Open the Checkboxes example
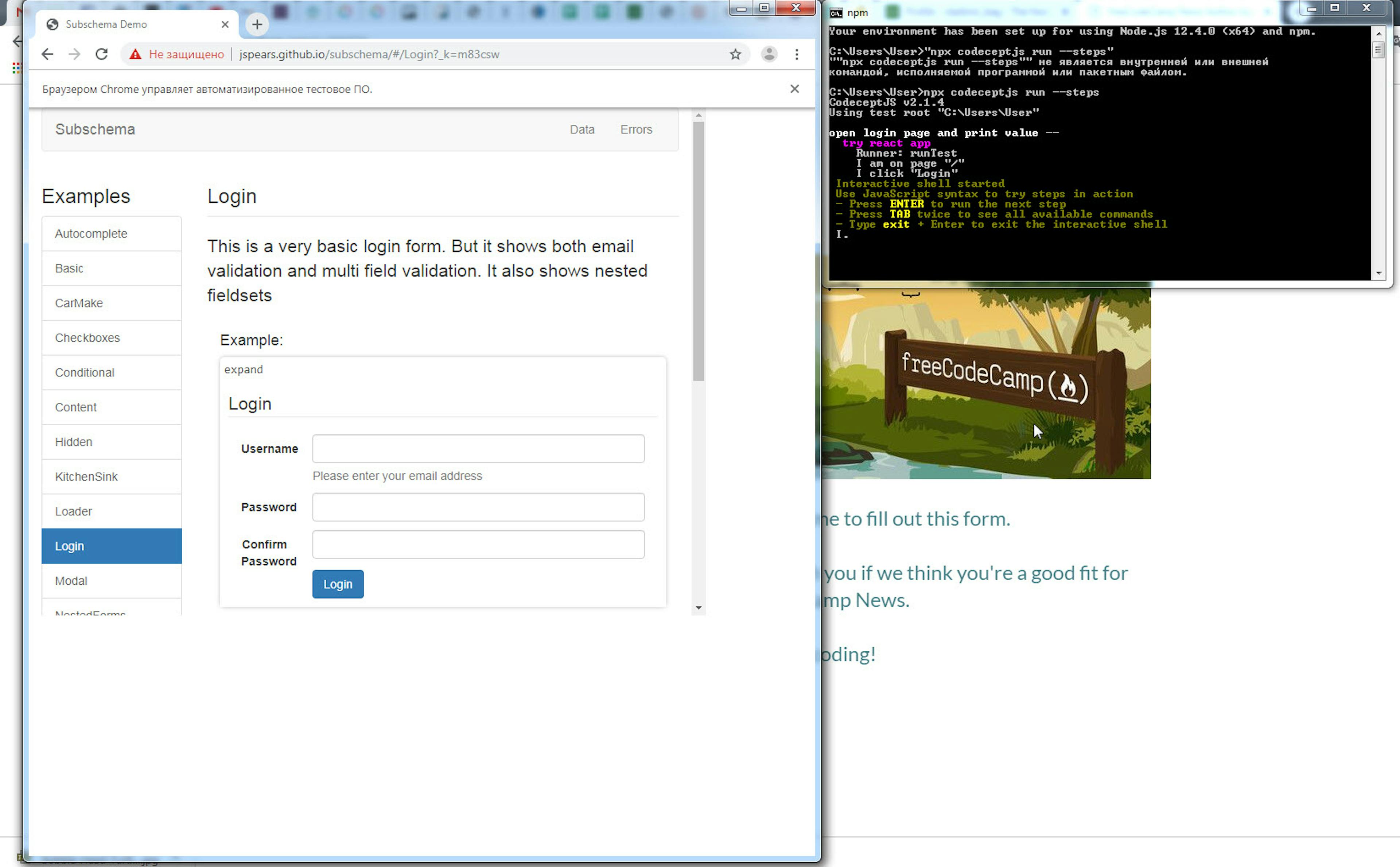 click(112, 338)
